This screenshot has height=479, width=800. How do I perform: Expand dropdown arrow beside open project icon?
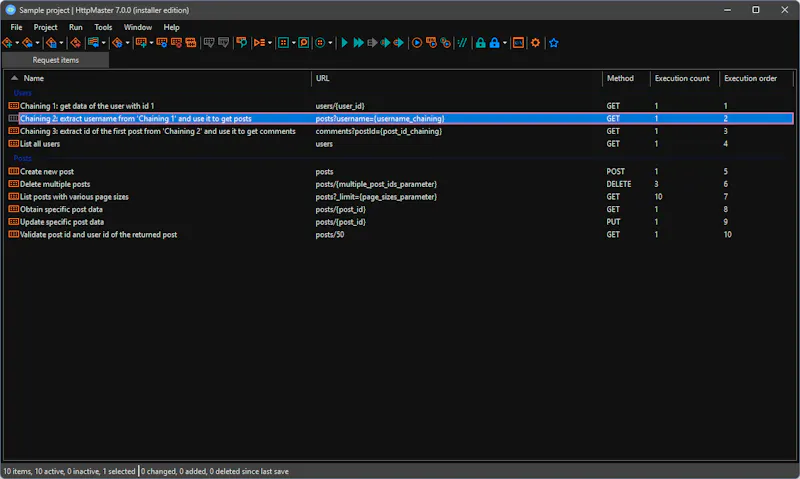point(37,43)
